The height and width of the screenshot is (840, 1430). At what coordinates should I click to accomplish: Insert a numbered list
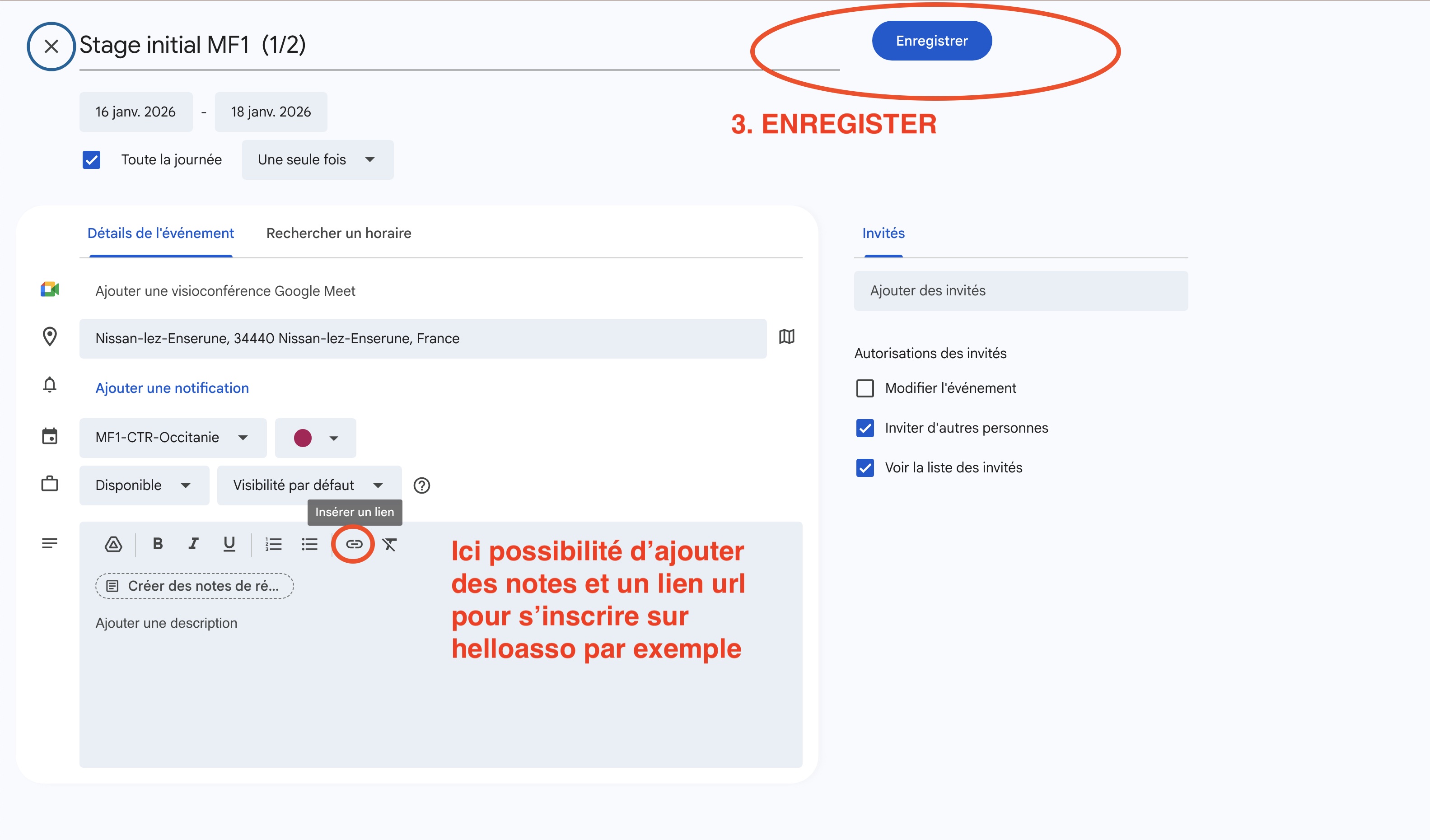click(x=274, y=544)
